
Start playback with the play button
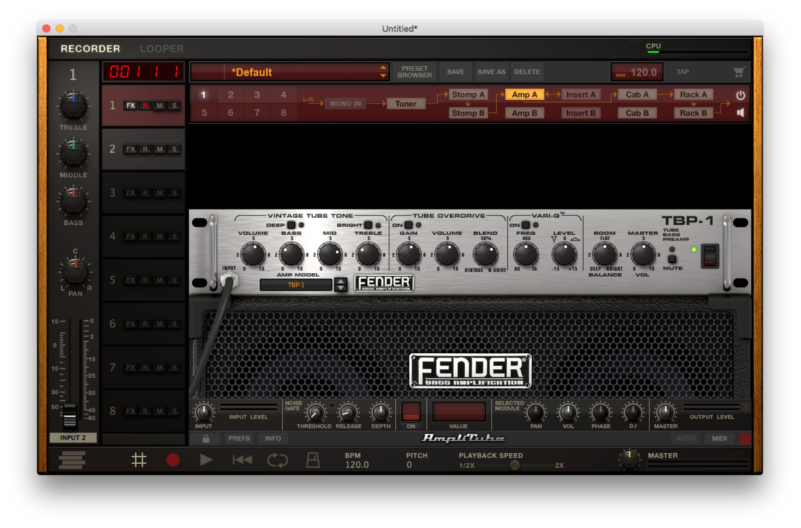coord(206,460)
